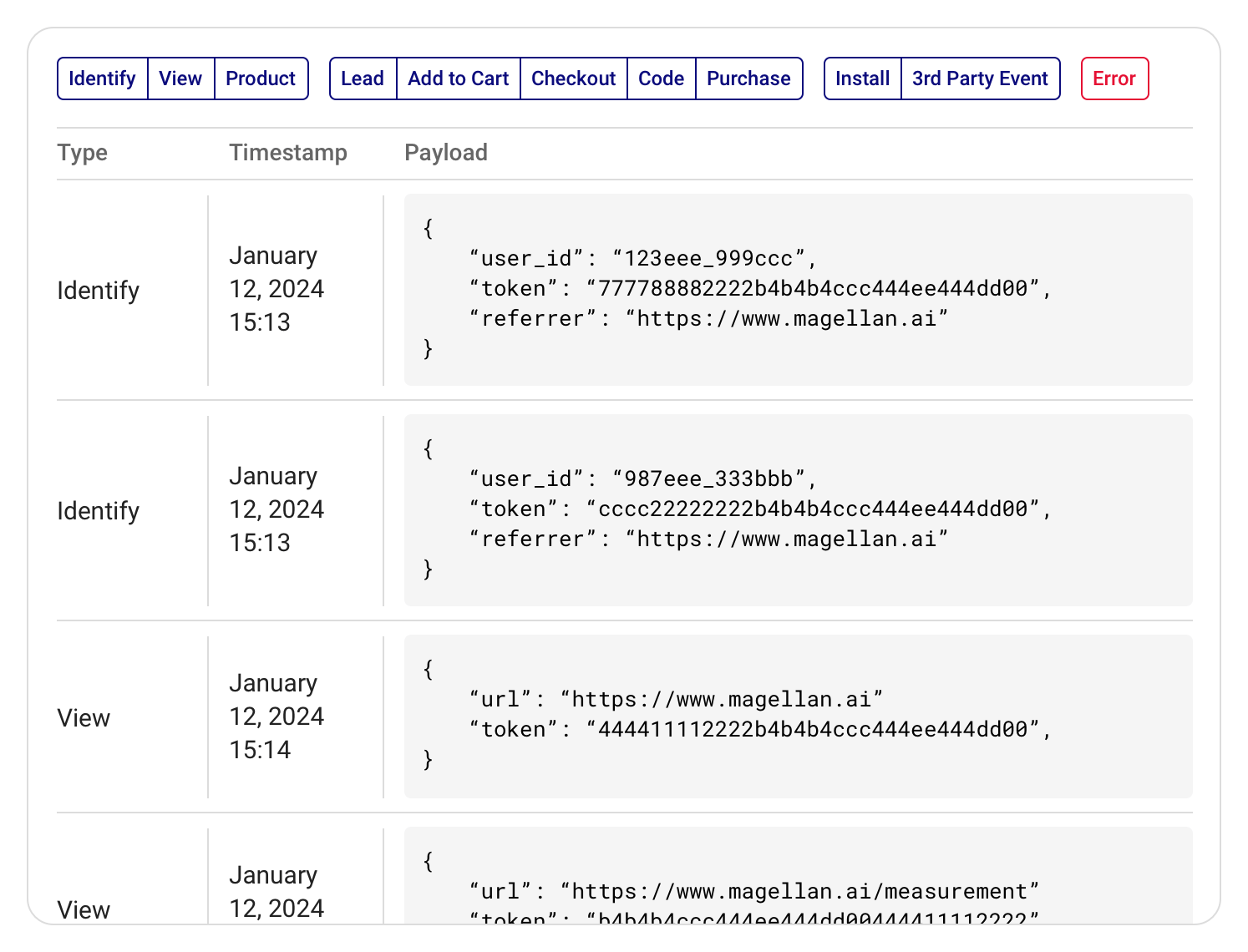The height and width of the screenshot is (952, 1248).
Task: Show only Error events
Action: (1114, 78)
